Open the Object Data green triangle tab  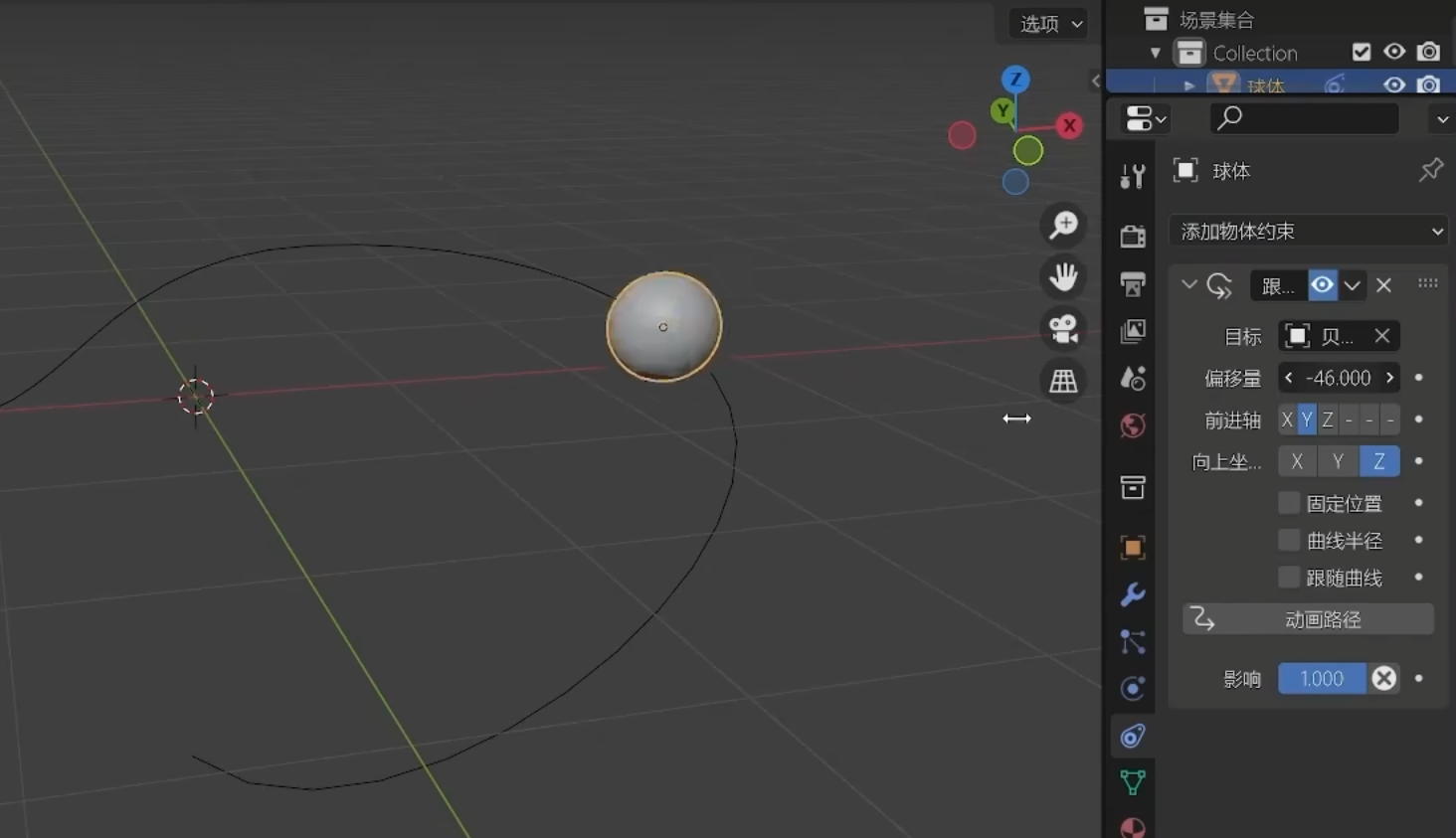1133,782
